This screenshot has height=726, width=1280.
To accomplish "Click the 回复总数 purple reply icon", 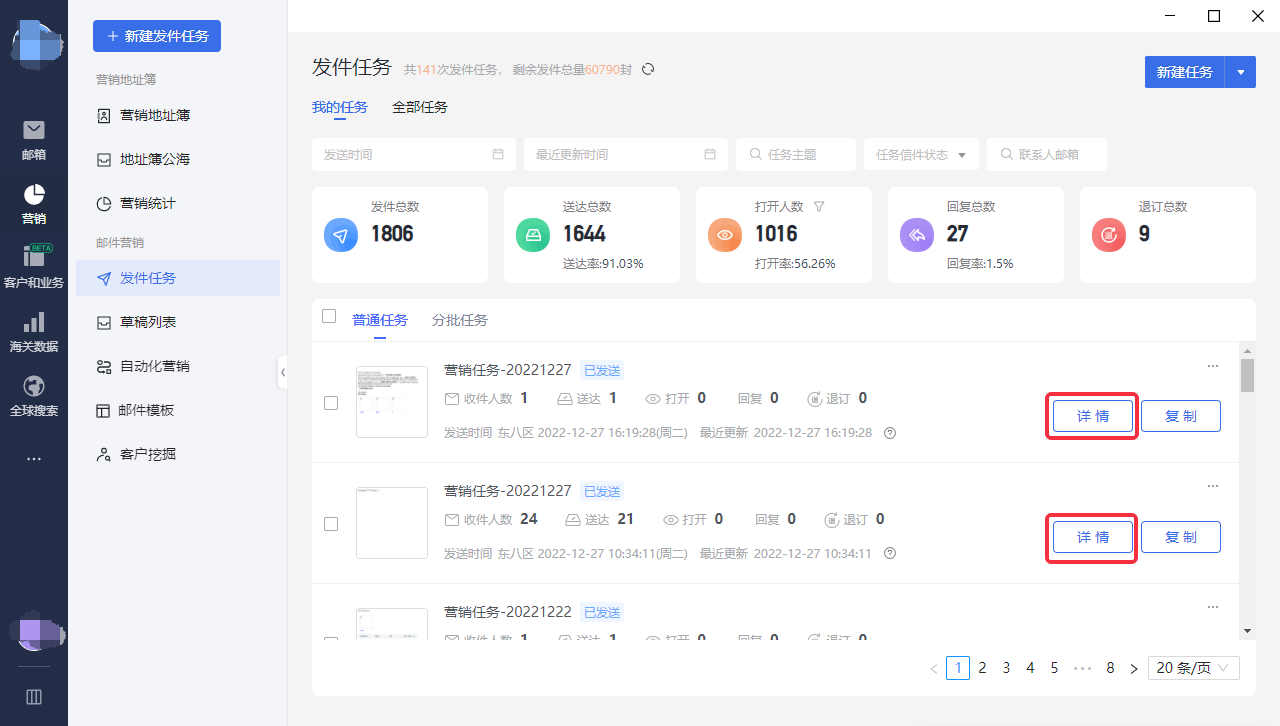I will coord(917,236).
